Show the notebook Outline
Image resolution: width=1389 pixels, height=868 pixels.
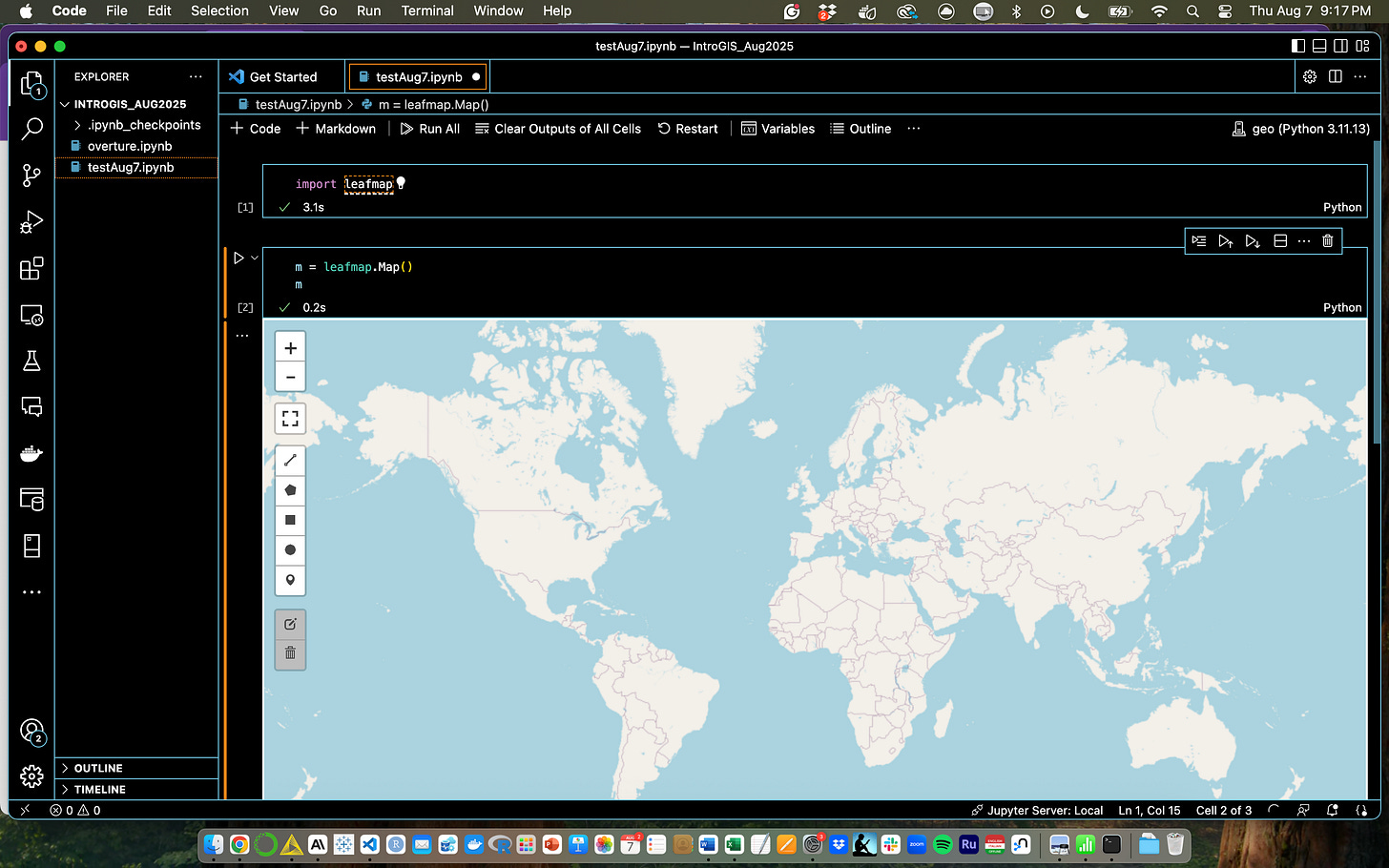[860, 129]
